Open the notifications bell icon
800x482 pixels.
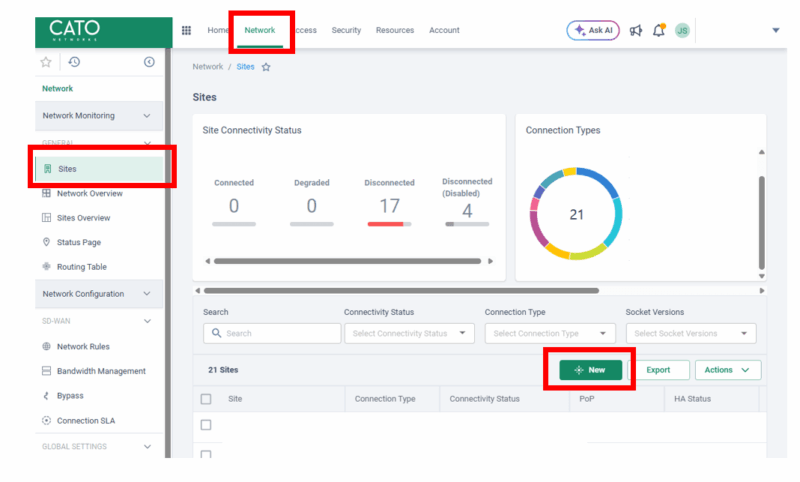659,30
